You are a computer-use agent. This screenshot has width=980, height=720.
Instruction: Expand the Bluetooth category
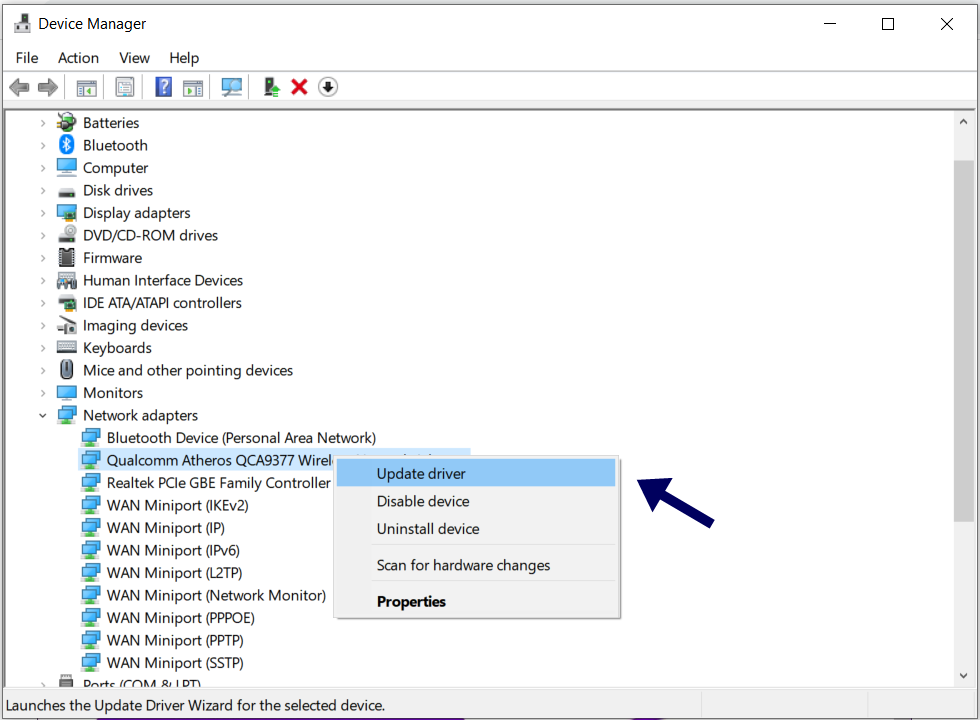43,145
